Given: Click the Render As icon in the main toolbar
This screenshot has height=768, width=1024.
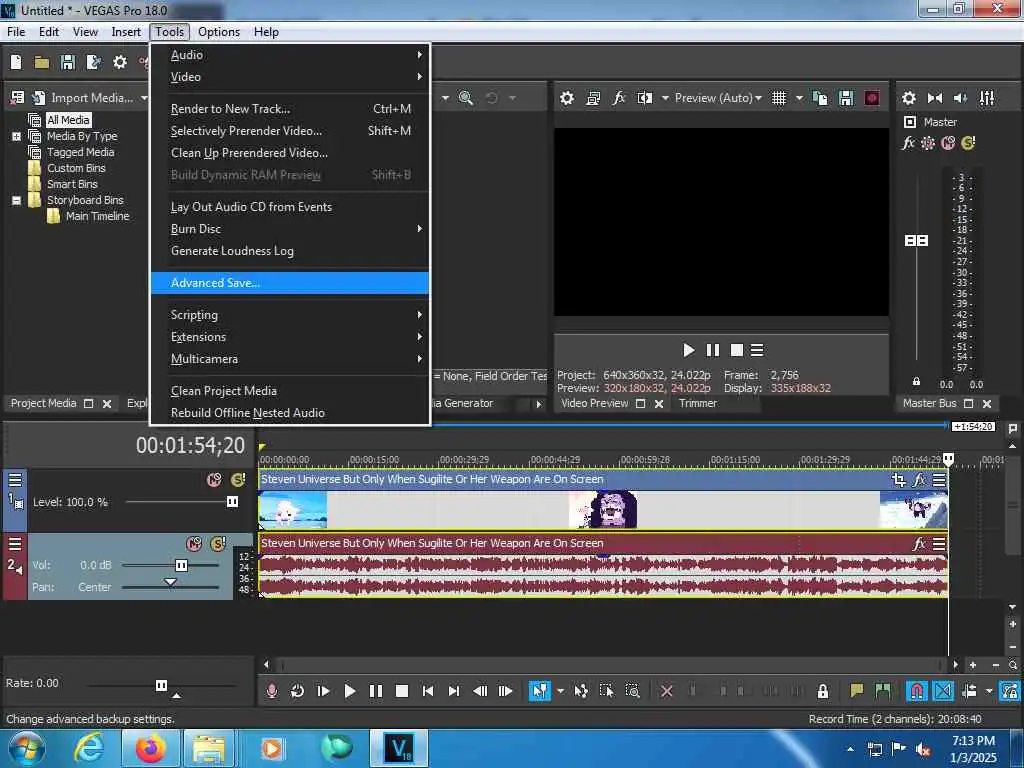Looking at the screenshot, I should [x=93, y=62].
